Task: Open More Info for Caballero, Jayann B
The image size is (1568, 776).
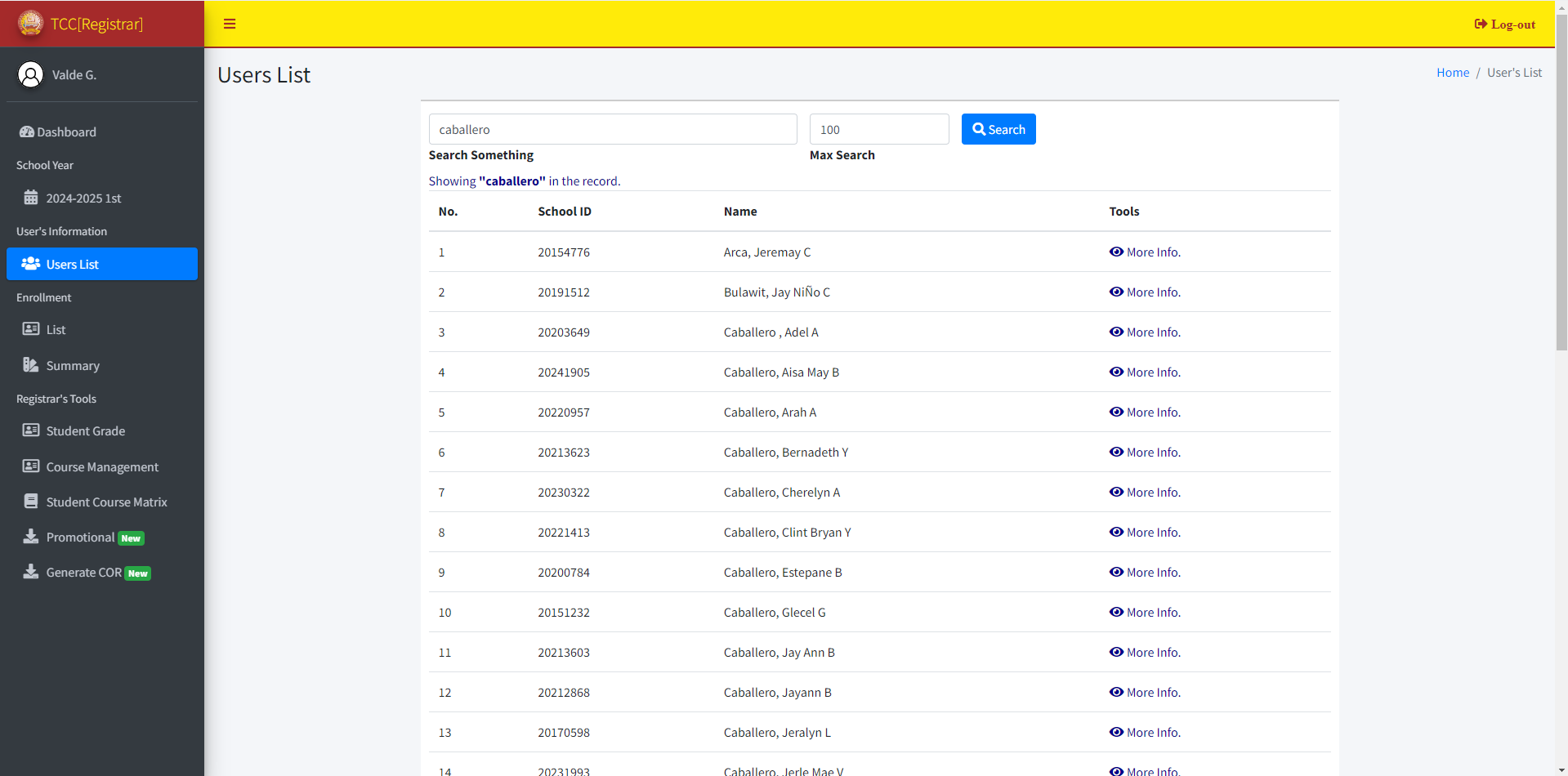Action: 1145,692
